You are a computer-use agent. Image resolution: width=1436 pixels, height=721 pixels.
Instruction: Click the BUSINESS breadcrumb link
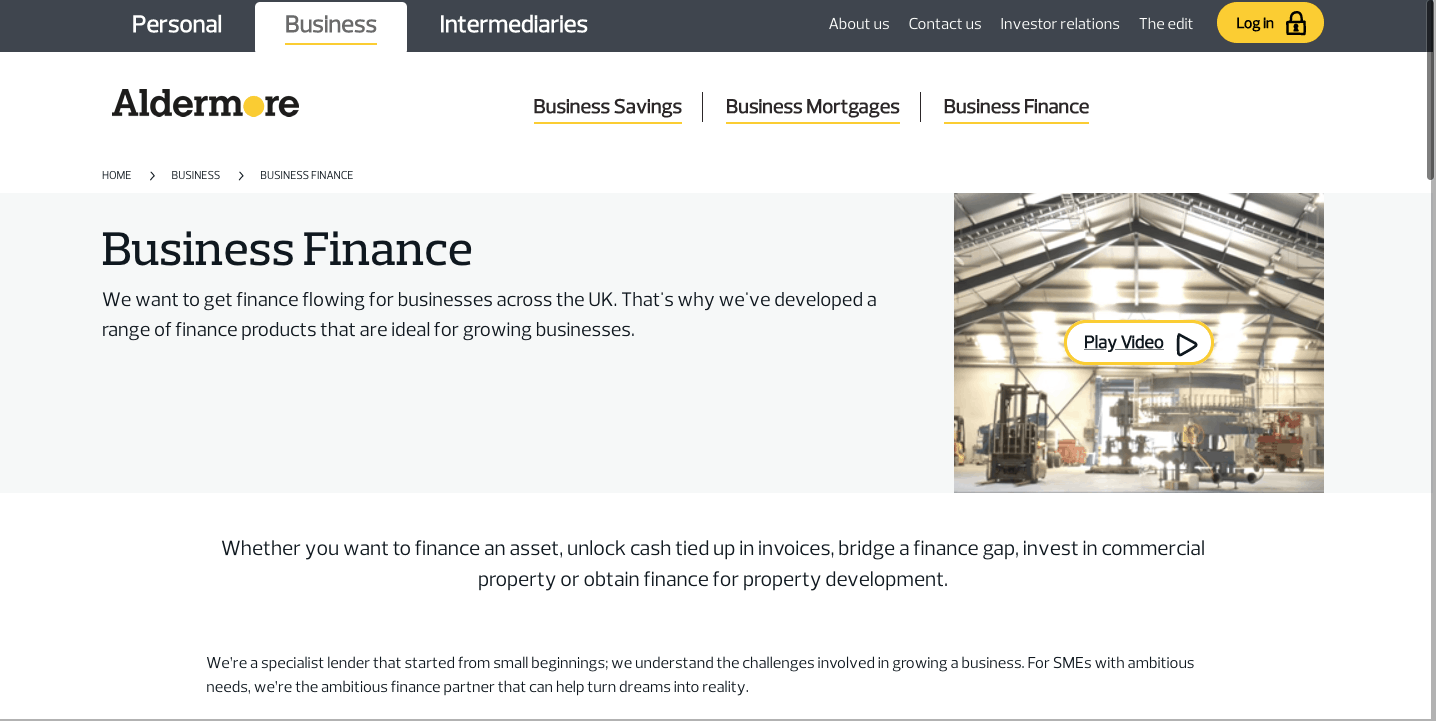195,176
